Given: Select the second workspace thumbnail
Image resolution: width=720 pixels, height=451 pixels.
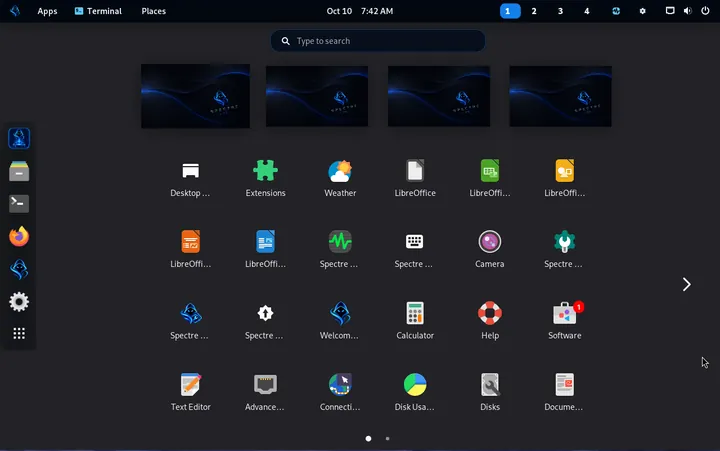Looking at the screenshot, I should point(317,96).
